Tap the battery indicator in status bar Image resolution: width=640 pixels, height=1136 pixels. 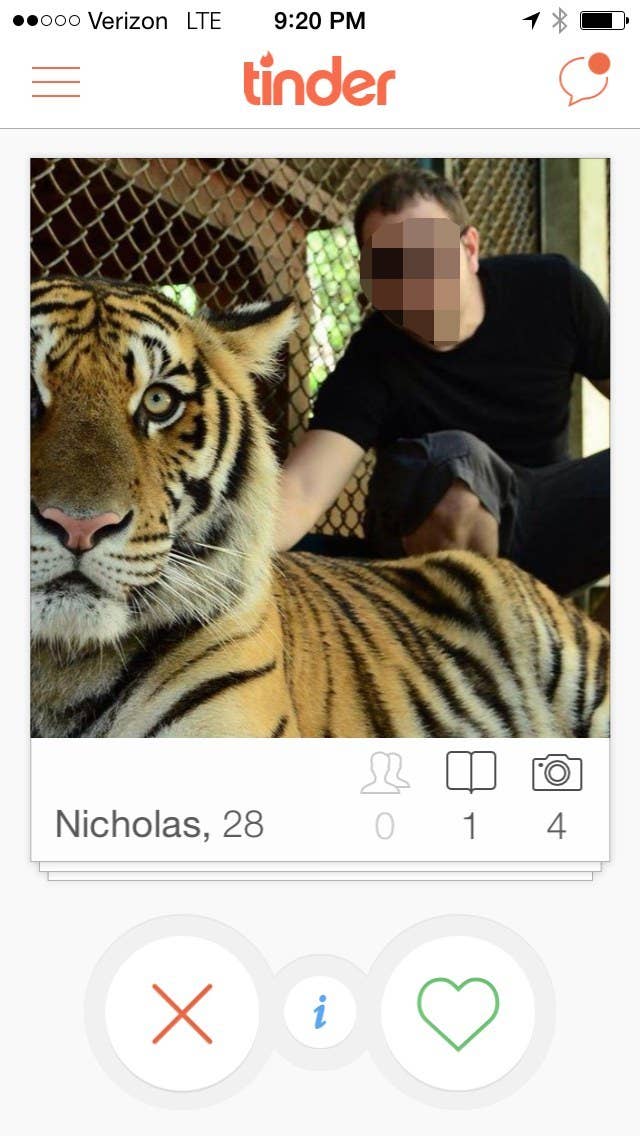point(604,21)
